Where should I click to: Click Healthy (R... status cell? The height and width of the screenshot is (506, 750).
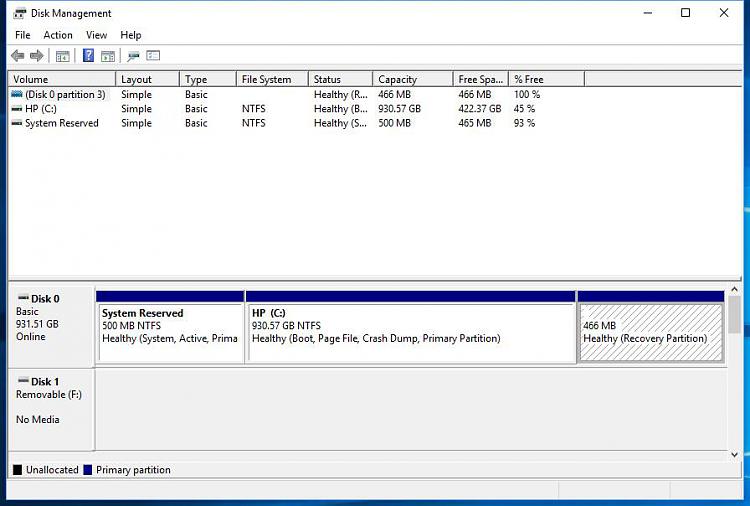[x=341, y=94]
